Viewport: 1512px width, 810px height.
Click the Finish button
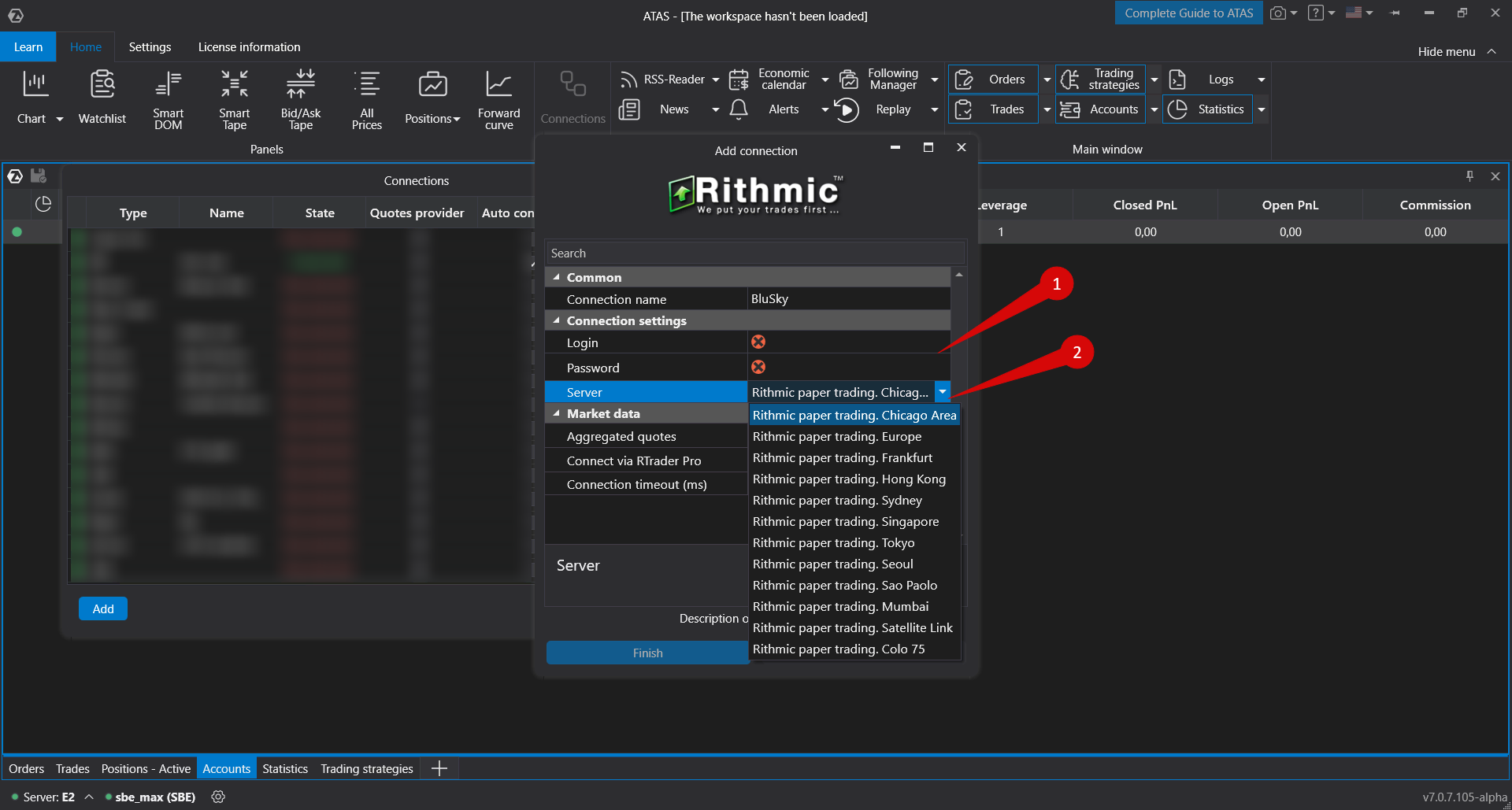[647, 653]
